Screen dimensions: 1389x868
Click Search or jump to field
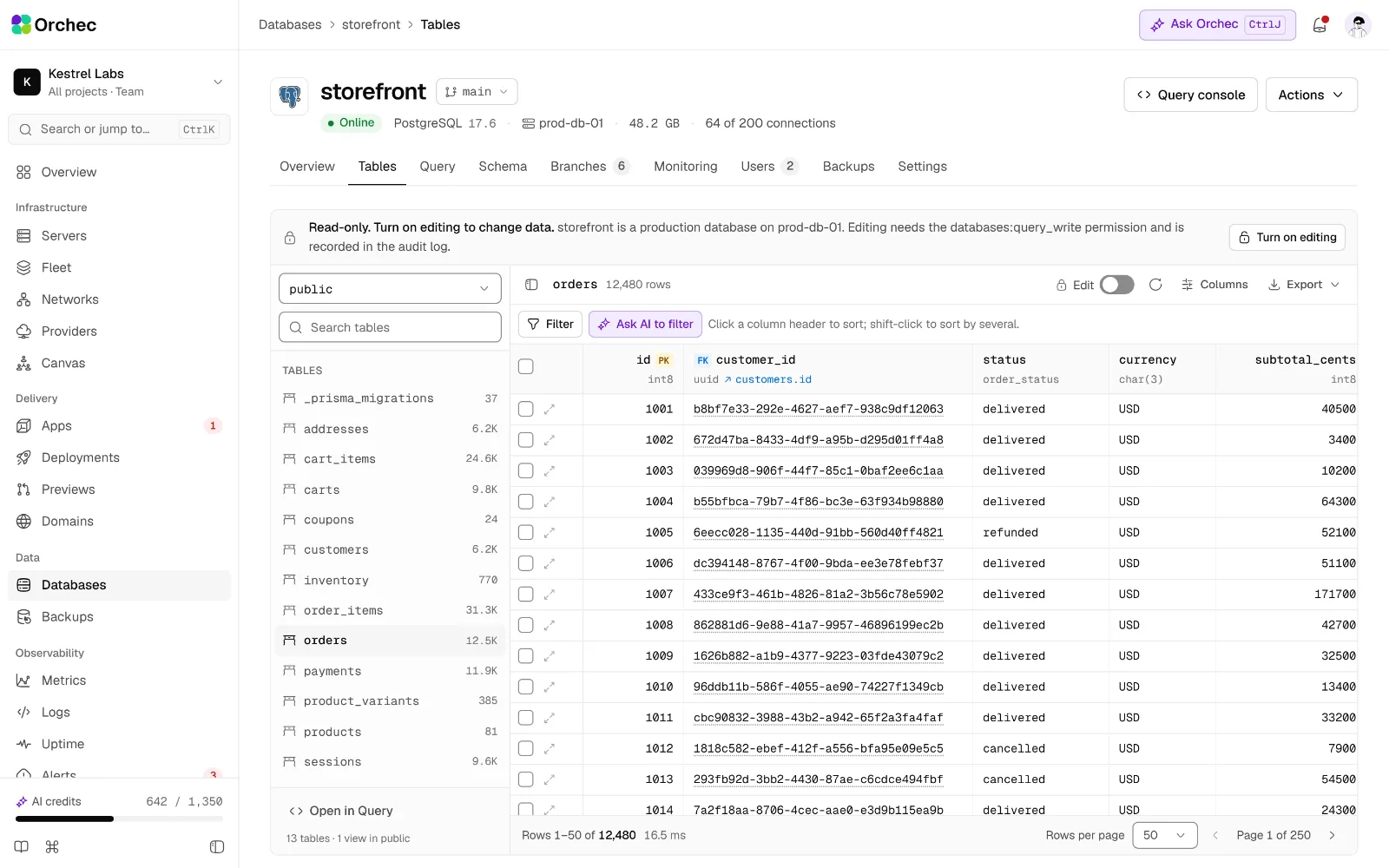pos(120,129)
